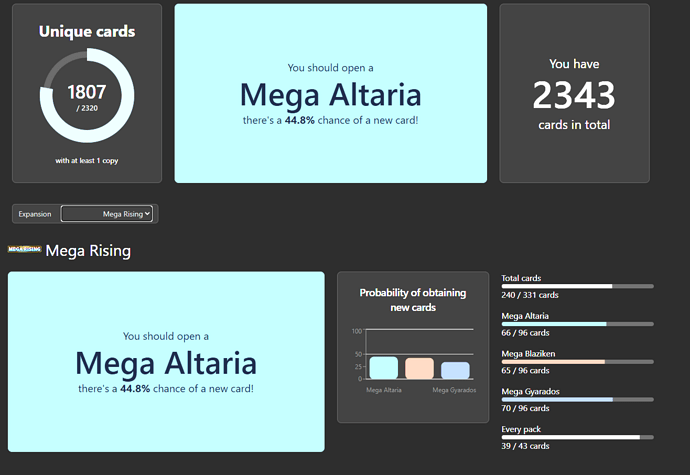Click the 'Mega Gyarados' chart axis label
The height and width of the screenshot is (475, 690).
[x=454, y=390]
